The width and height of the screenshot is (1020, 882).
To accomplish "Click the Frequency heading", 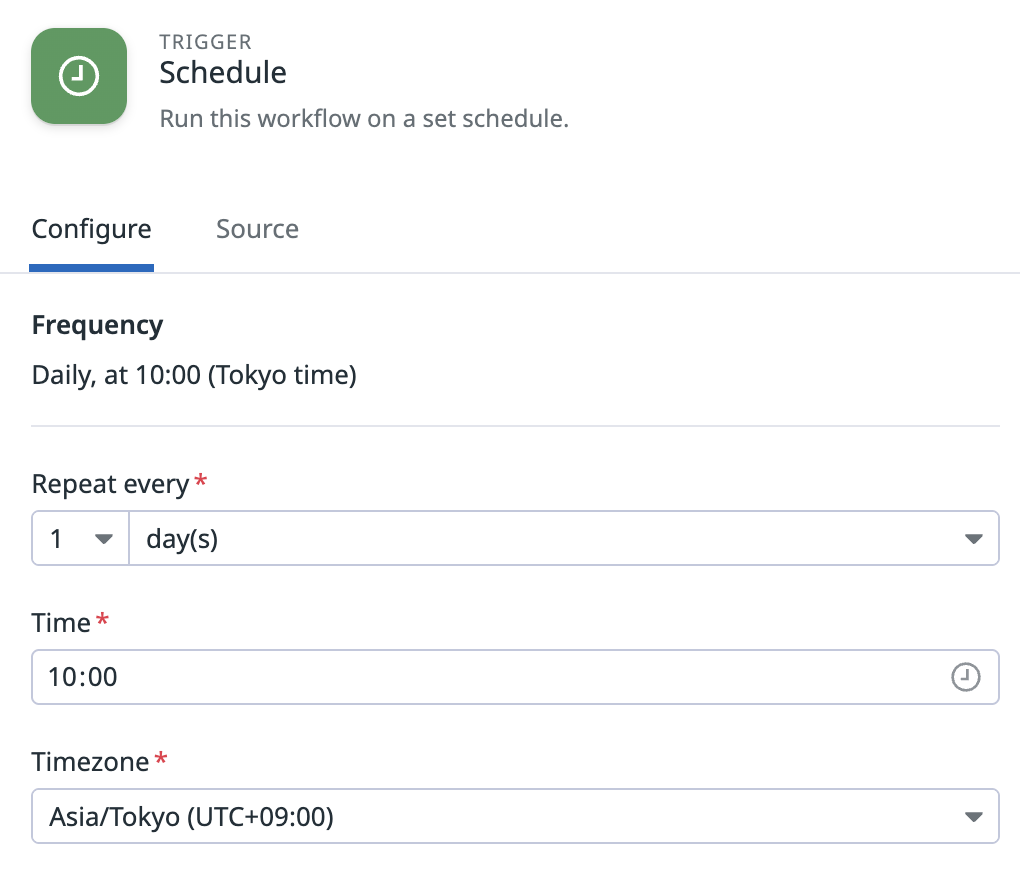I will [98, 325].
